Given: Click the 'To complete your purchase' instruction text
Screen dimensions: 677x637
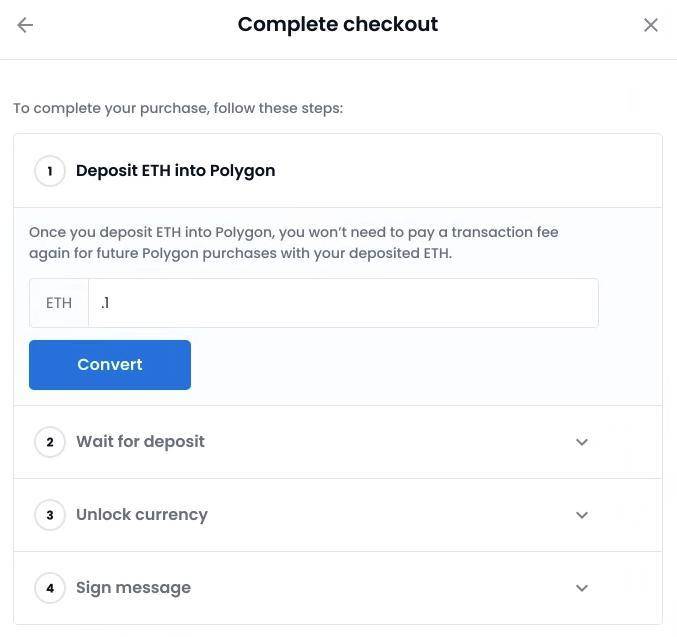Looking at the screenshot, I should pyautogui.click(x=178, y=108).
